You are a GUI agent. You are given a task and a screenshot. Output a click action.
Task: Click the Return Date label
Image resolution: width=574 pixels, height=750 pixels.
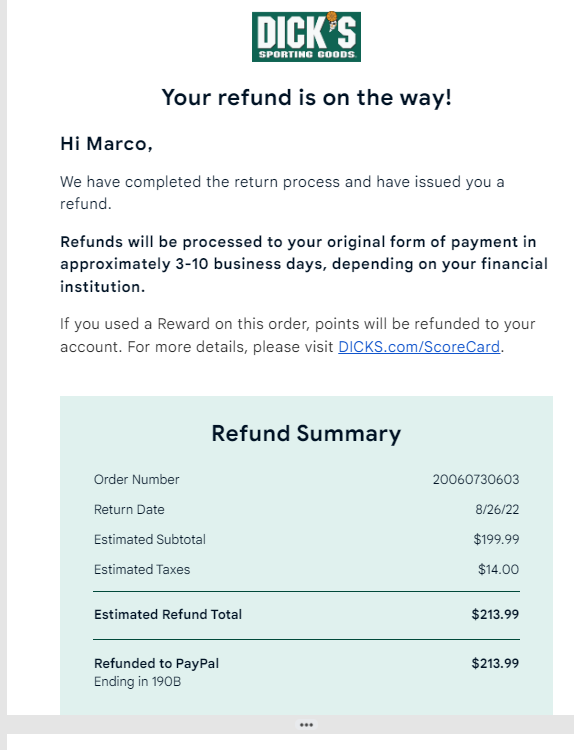129,509
